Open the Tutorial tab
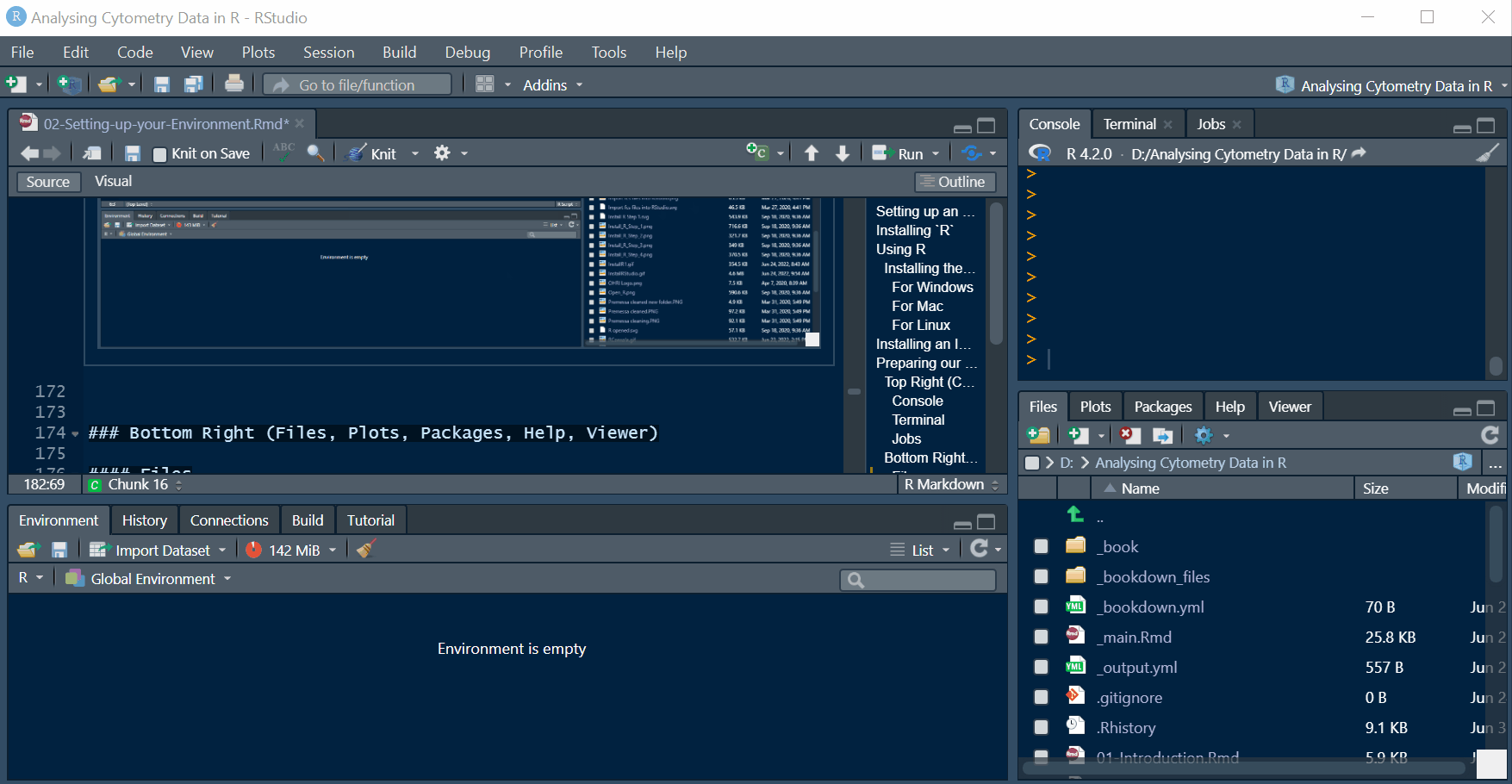The height and width of the screenshot is (784, 1512). tap(370, 520)
